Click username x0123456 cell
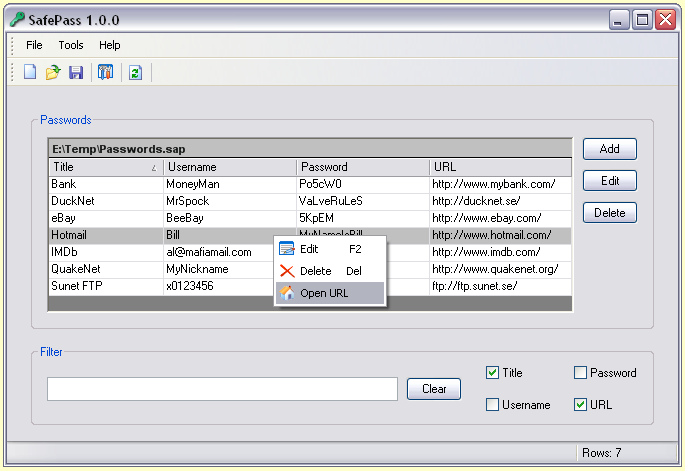This screenshot has width=685, height=471. click(x=218, y=286)
